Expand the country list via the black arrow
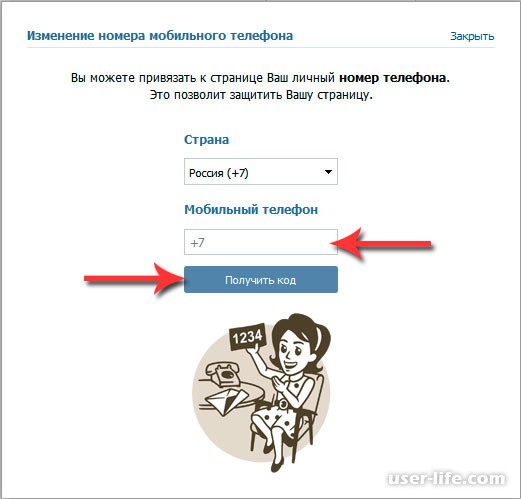521x499 pixels. pos(328,172)
